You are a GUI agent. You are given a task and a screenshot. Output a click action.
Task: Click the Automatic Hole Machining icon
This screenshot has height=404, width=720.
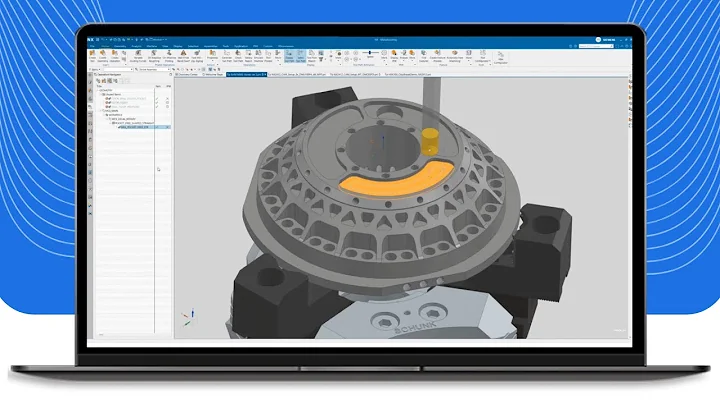point(455,56)
